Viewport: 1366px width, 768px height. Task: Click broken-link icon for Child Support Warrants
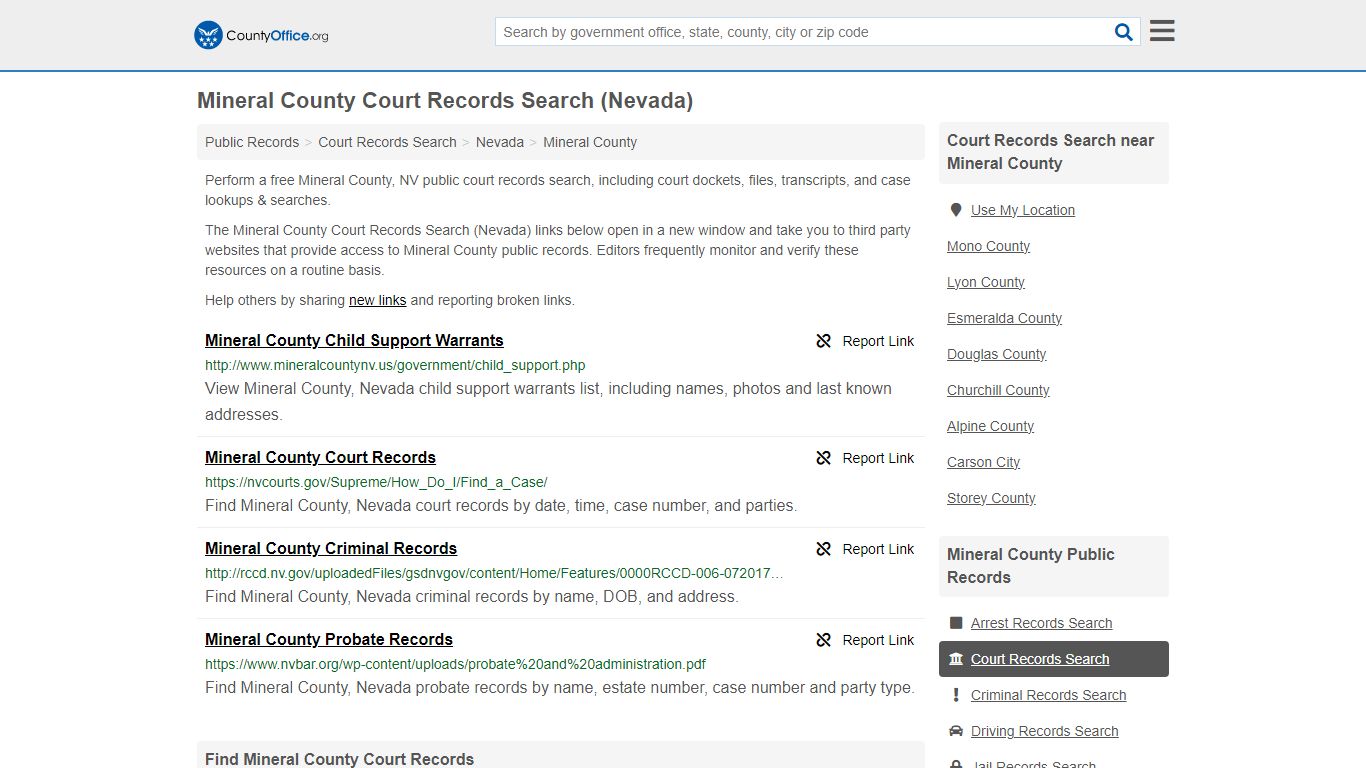pos(824,341)
